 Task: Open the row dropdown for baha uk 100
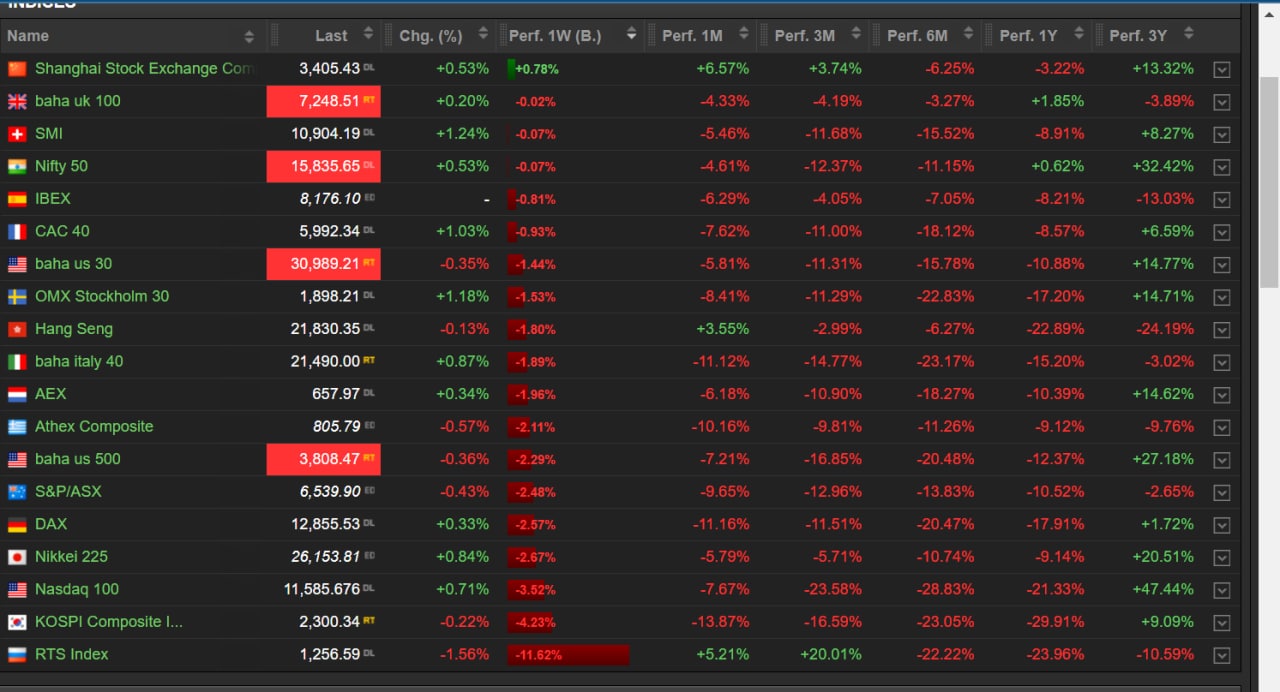point(1221,102)
